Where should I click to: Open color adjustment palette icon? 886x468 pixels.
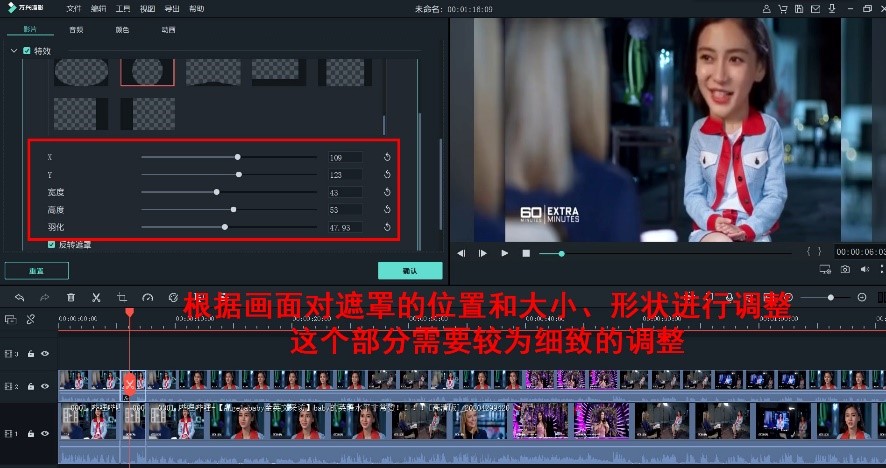(x=173, y=297)
